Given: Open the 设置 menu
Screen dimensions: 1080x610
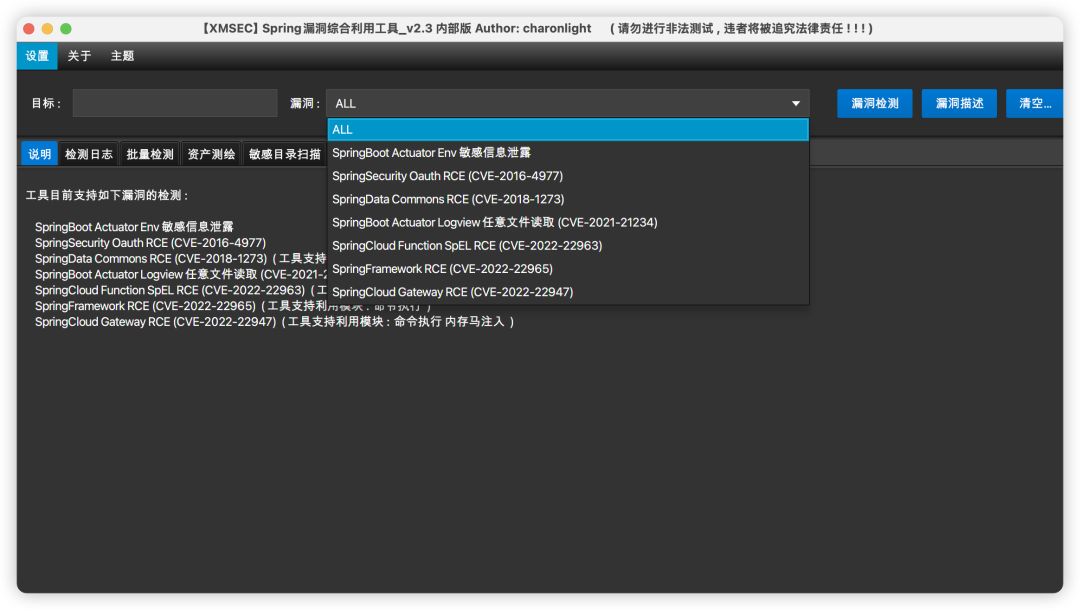Looking at the screenshot, I should point(37,56).
